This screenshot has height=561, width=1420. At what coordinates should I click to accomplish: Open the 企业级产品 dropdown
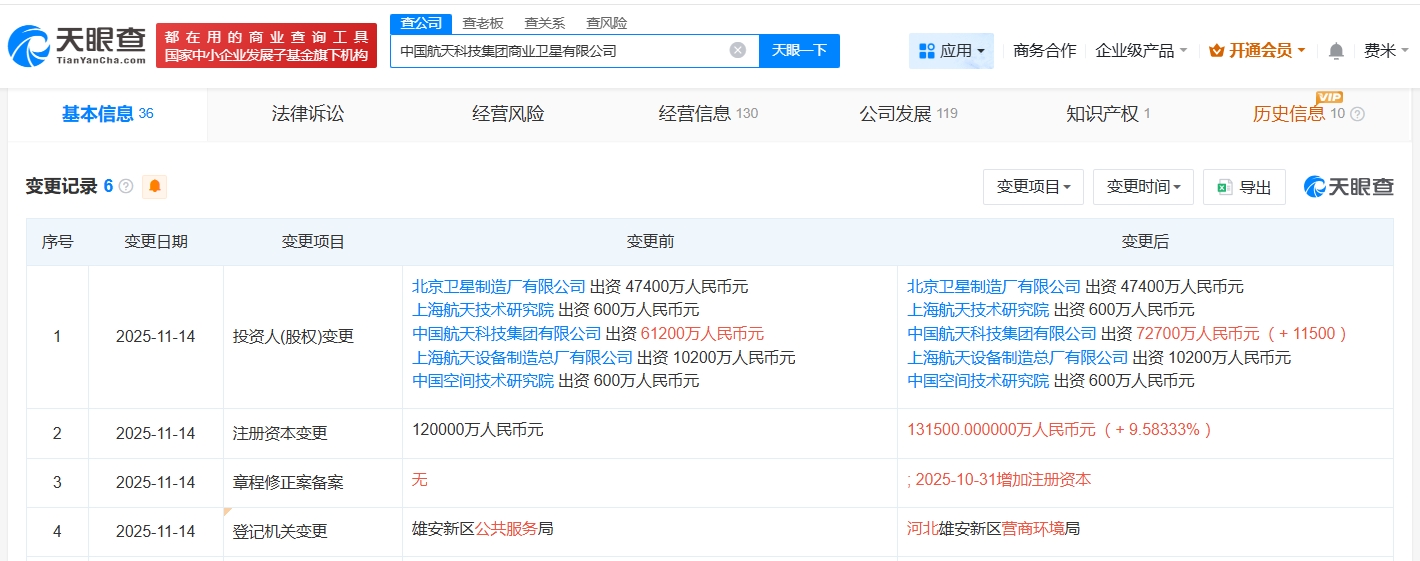point(1141,50)
